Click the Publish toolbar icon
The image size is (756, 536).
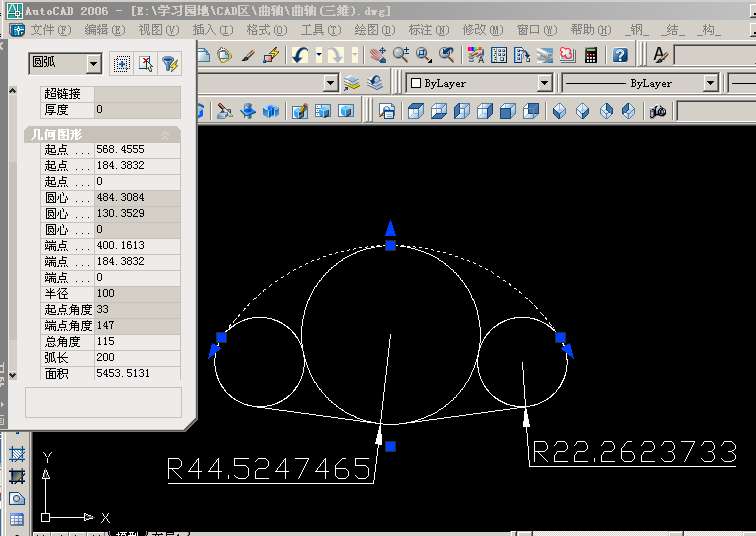pos(225,55)
